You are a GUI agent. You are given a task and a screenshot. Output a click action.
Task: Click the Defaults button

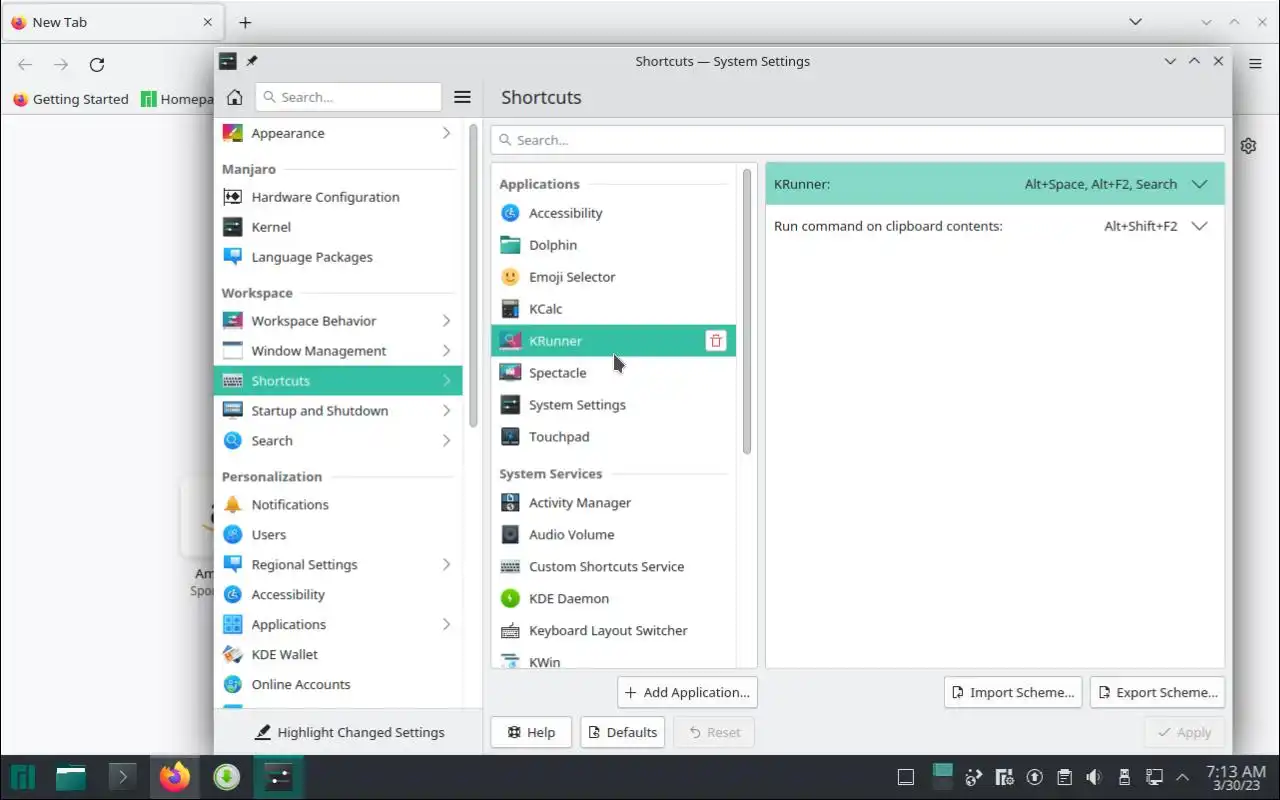[x=623, y=732]
